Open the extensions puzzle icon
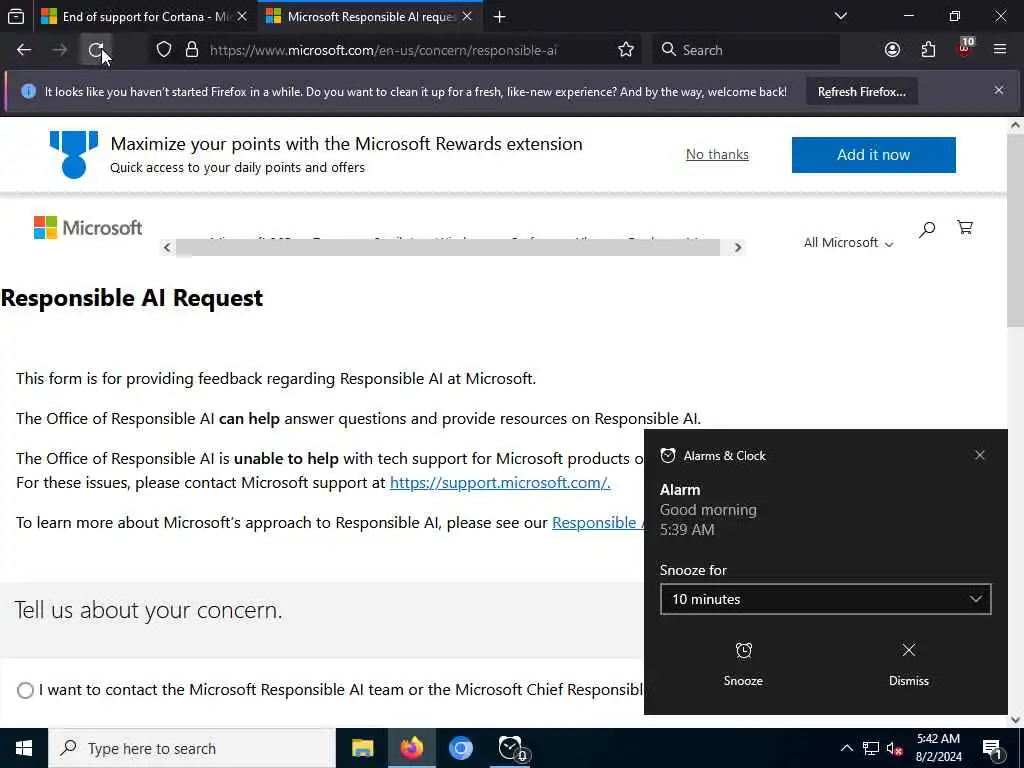 tap(928, 50)
